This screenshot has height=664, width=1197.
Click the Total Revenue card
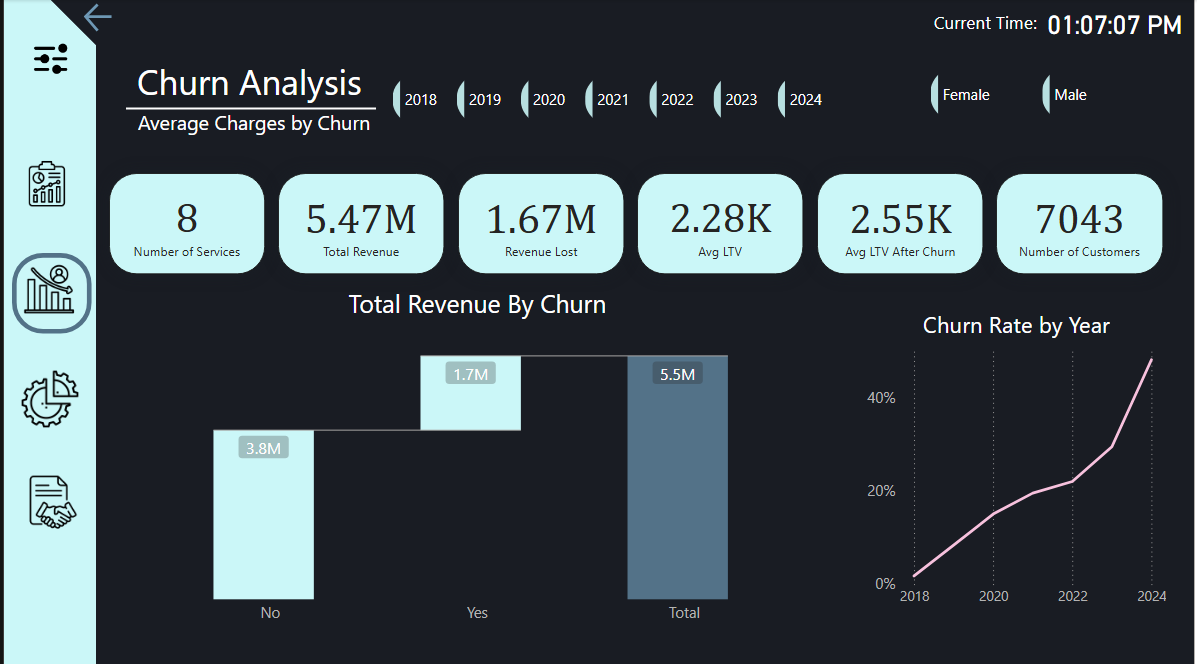(x=361, y=223)
